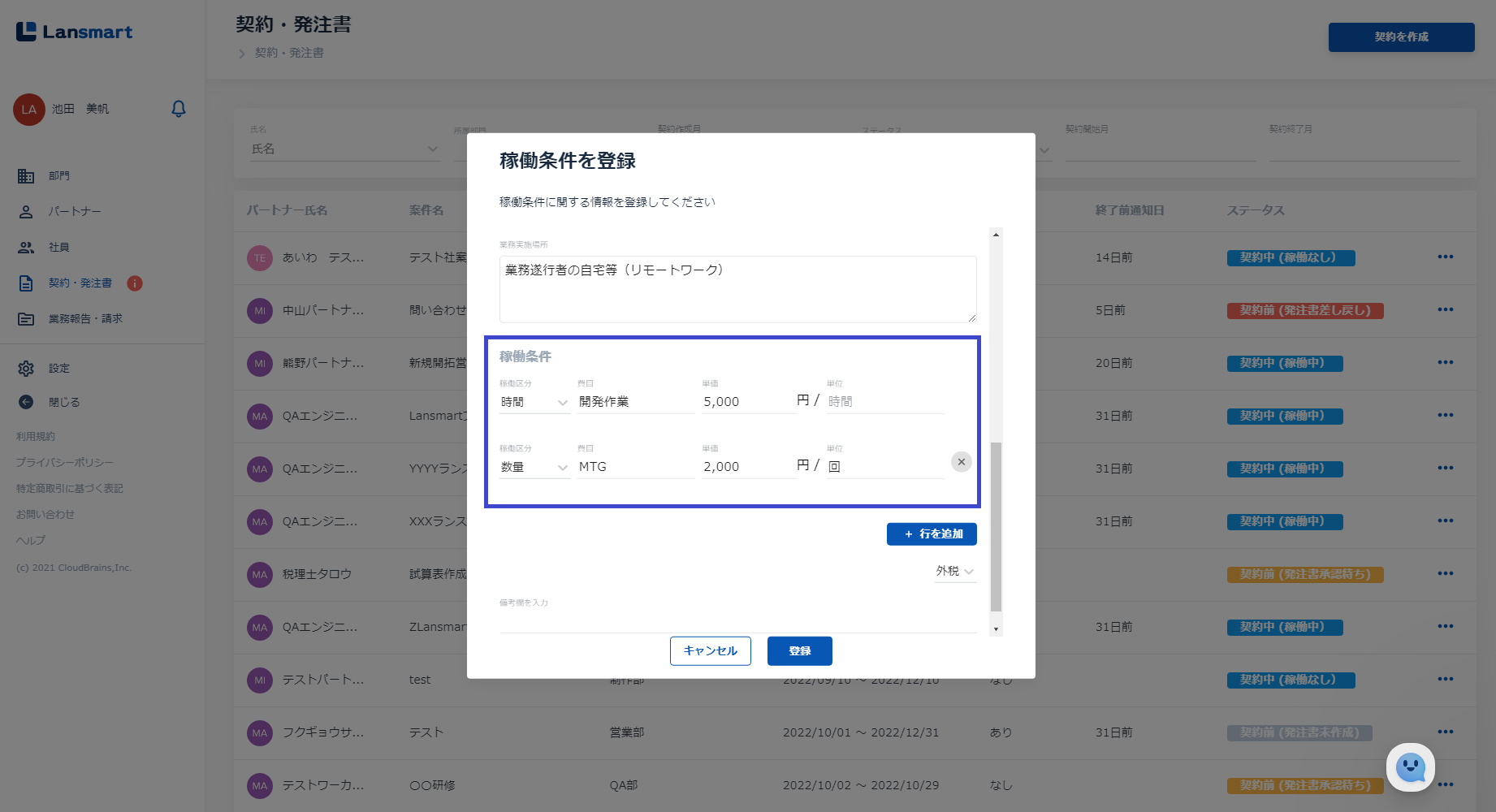1496x812 pixels.
Task: Click the キャンセル button
Action: coord(710,651)
